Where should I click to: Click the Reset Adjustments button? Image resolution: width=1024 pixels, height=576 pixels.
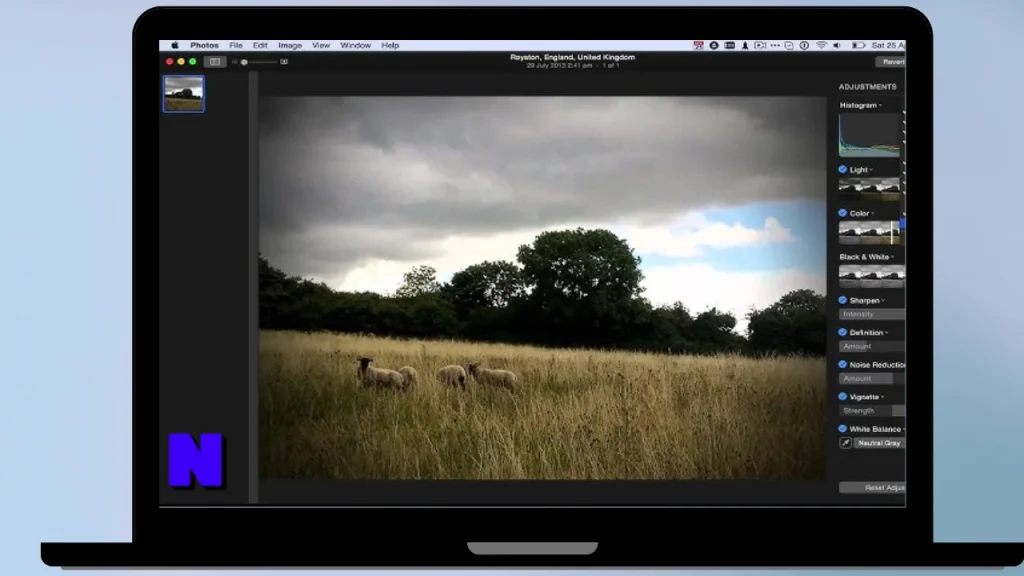(872, 487)
